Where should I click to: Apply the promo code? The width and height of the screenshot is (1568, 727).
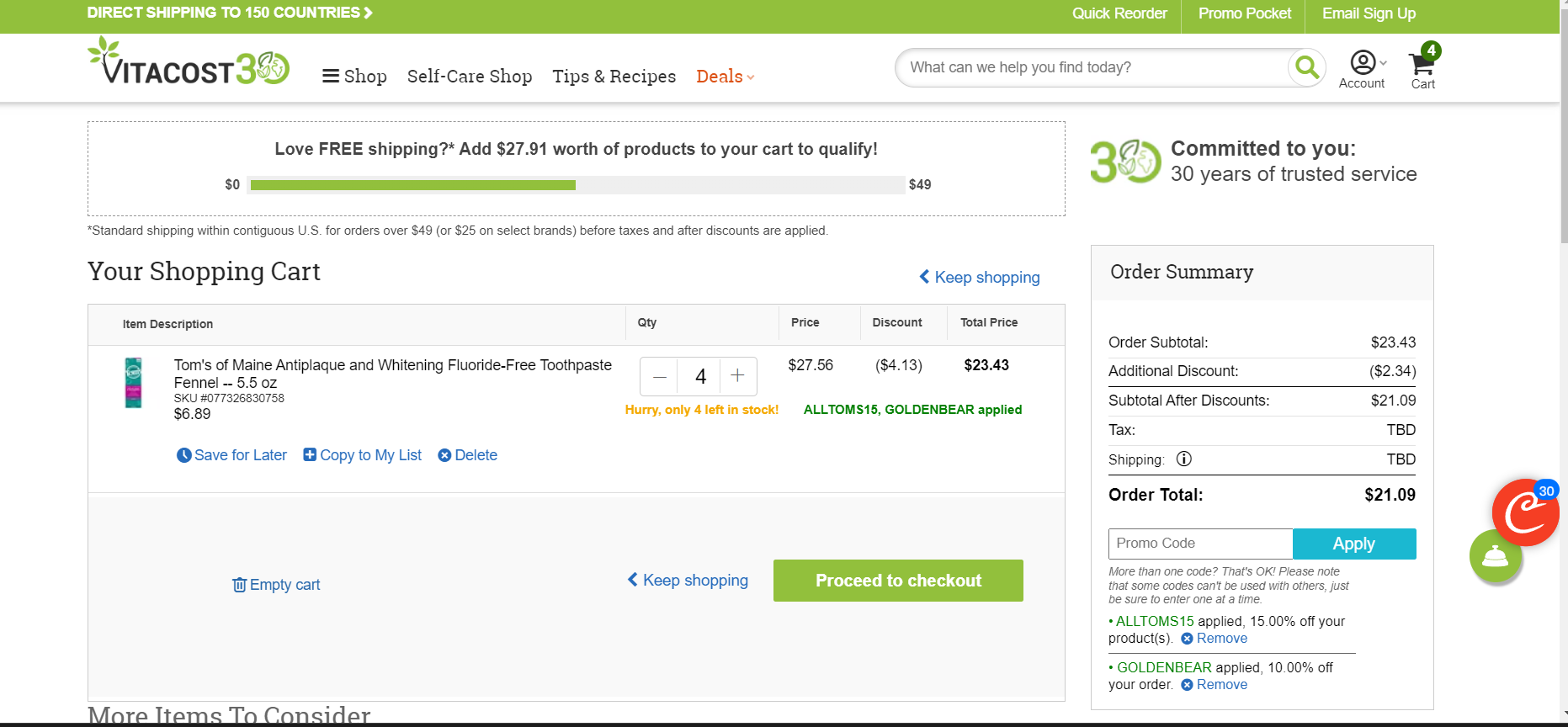pos(1354,544)
